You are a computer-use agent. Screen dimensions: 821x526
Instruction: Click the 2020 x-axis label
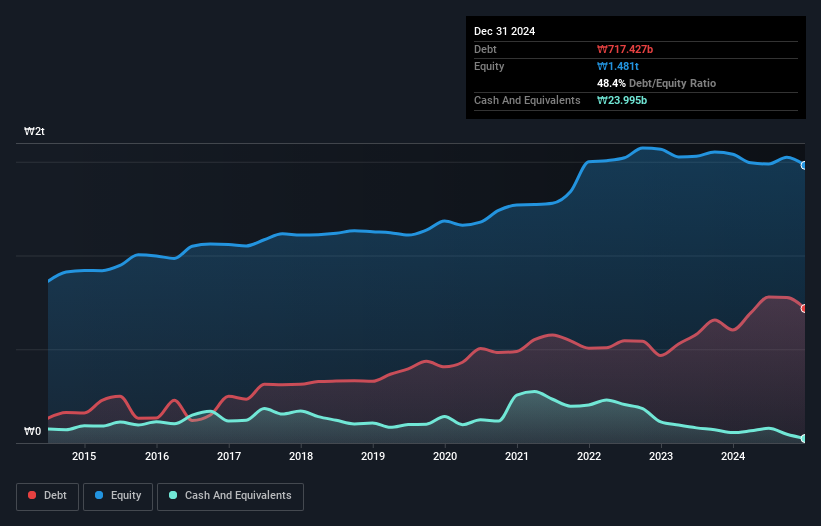coord(445,456)
